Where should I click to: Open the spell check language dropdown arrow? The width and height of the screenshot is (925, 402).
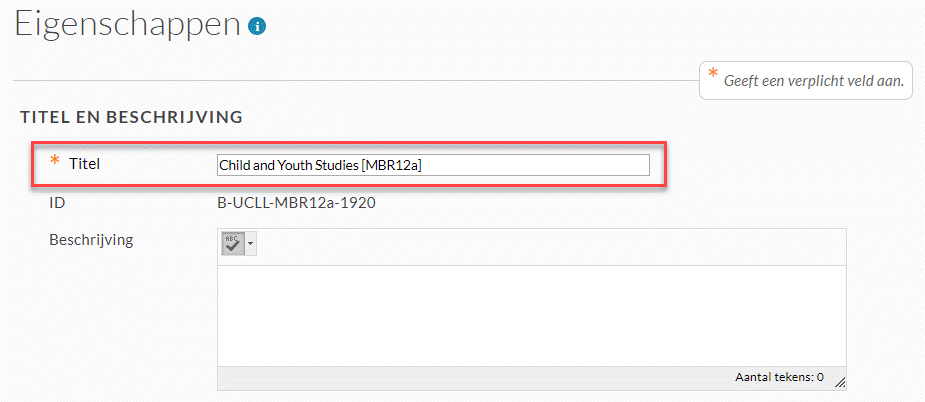[250, 243]
